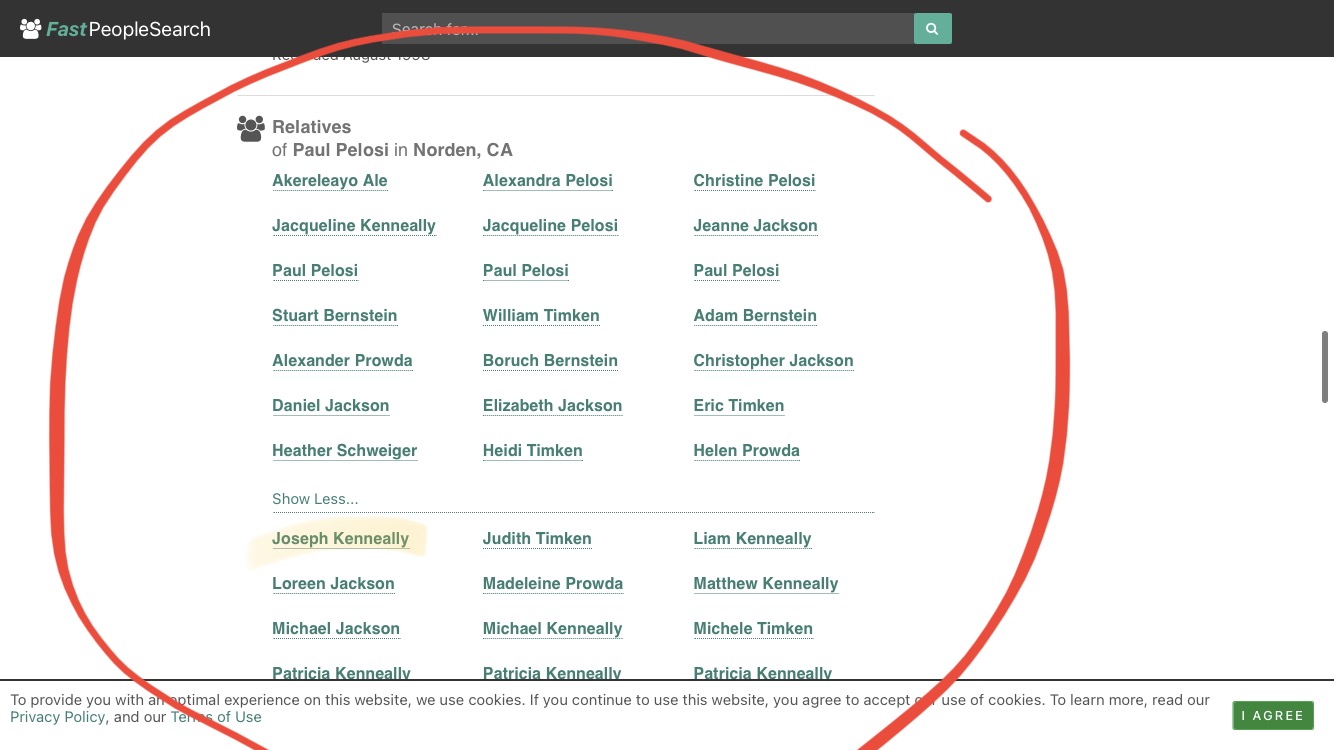Open Patricia Kenneally link under Michael Kenneally
The width and height of the screenshot is (1334, 750).
[x=552, y=673]
